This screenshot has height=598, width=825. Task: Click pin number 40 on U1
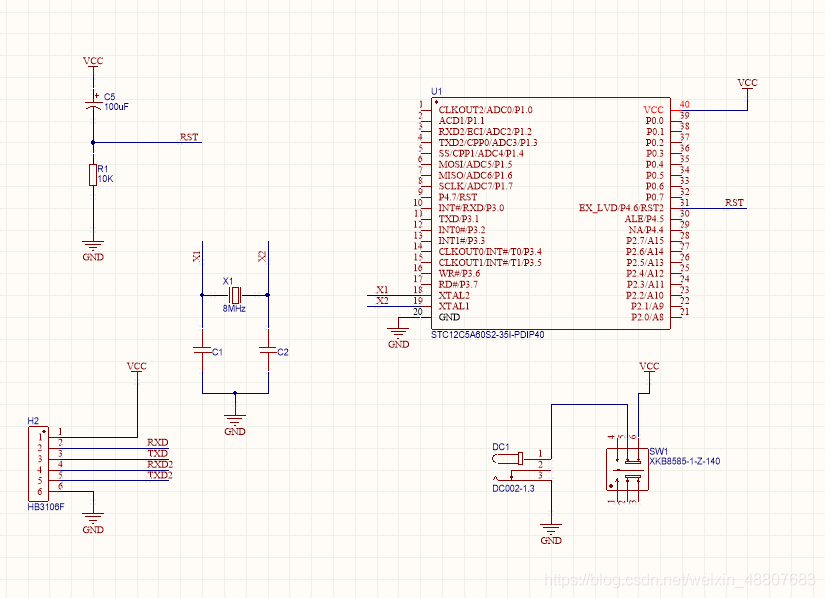coord(685,104)
